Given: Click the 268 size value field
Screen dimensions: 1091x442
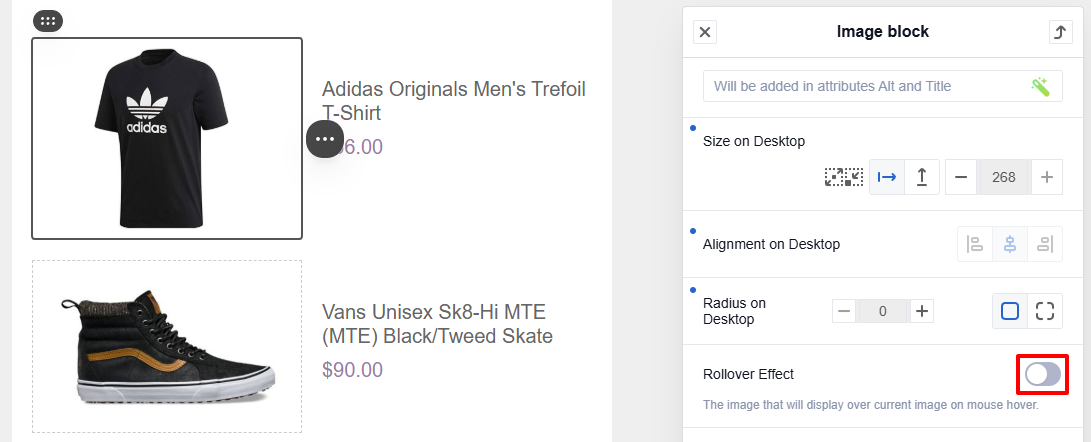Looking at the screenshot, I should tap(1004, 177).
